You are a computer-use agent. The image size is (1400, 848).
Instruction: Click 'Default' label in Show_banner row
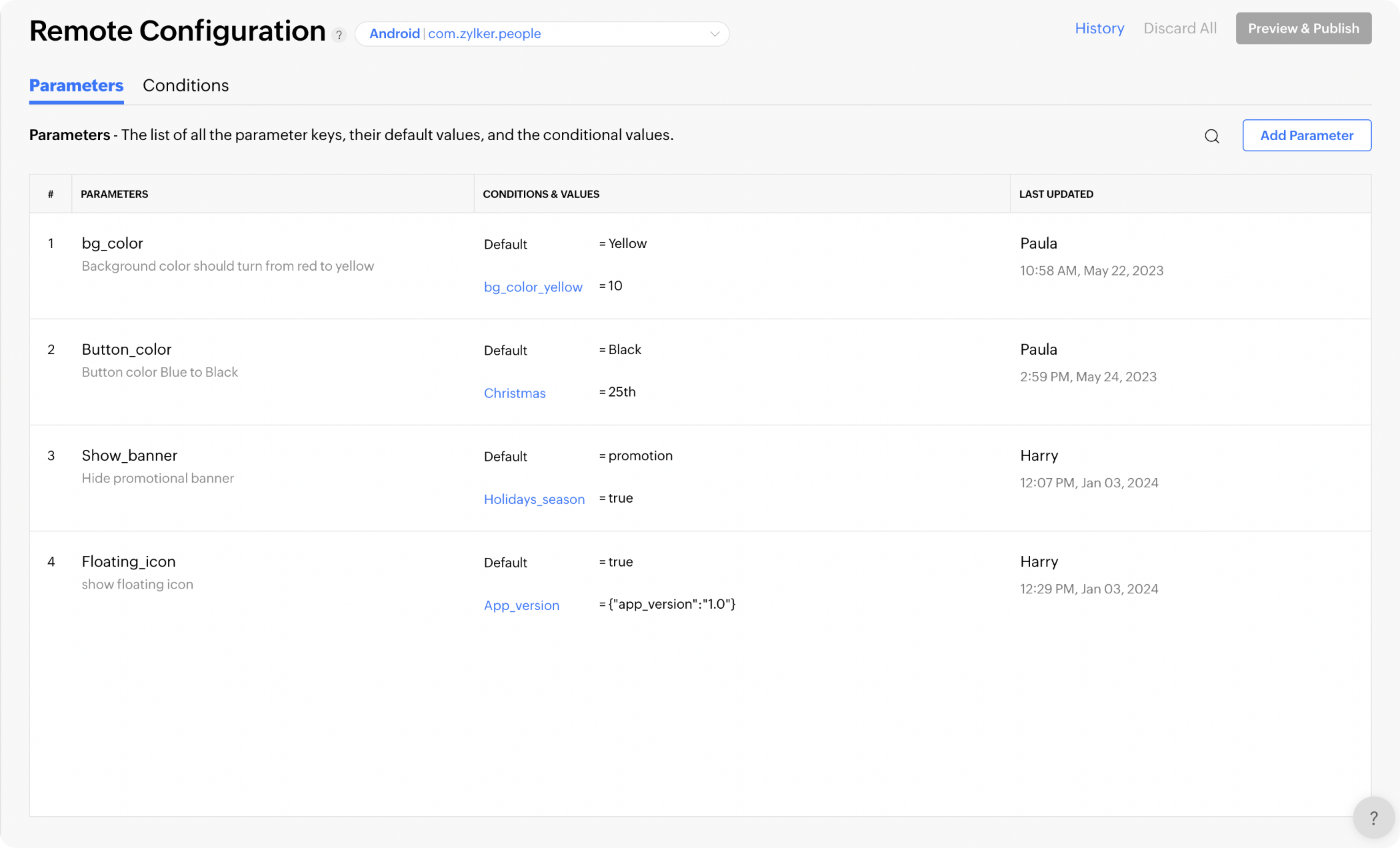coord(505,456)
